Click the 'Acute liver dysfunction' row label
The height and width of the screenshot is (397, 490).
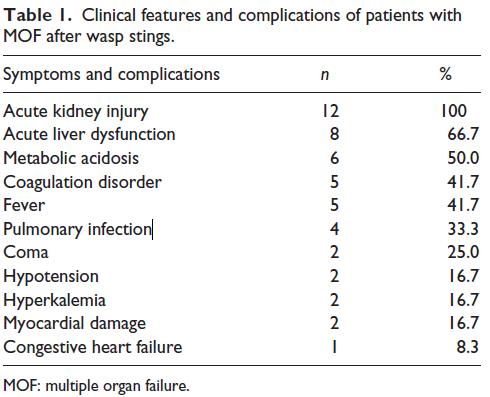pyautogui.click(x=89, y=135)
